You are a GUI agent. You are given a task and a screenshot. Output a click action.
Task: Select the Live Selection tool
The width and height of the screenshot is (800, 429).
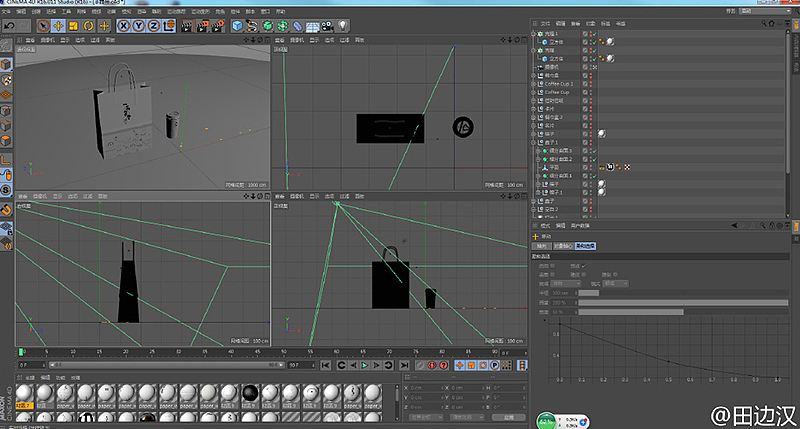[x=43, y=26]
